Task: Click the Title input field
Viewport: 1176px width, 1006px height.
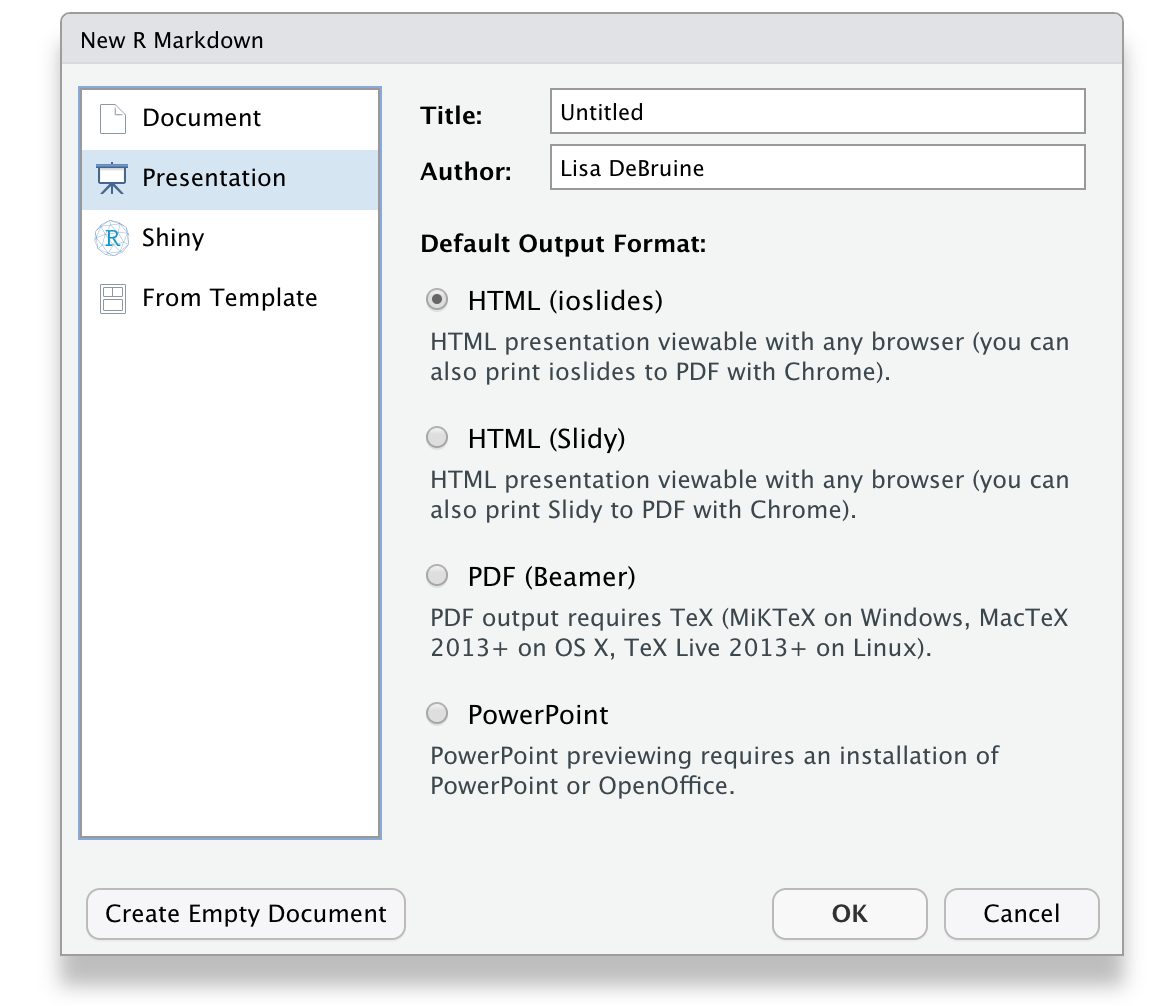Action: (x=818, y=112)
